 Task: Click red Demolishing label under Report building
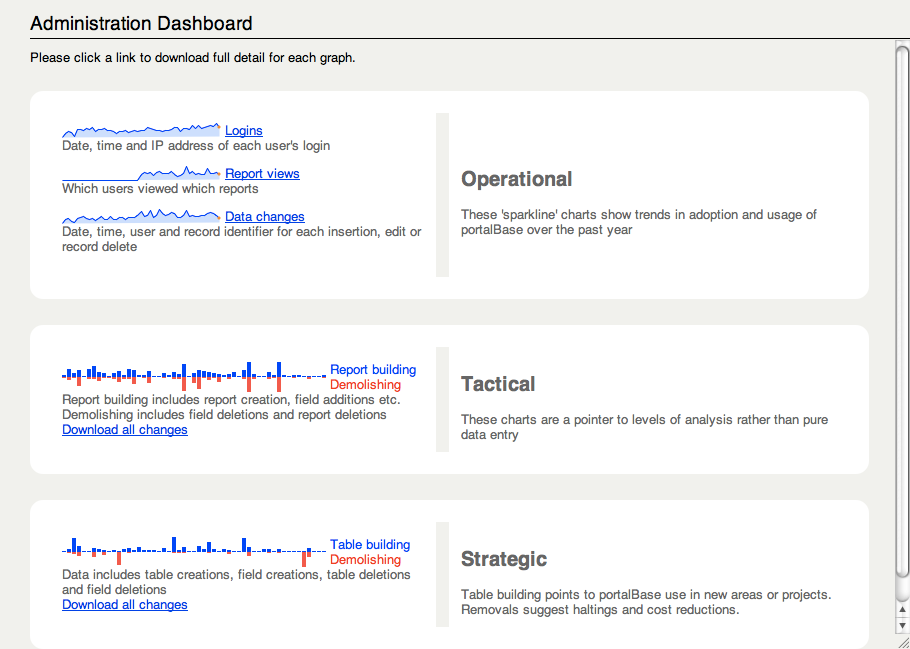point(365,385)
